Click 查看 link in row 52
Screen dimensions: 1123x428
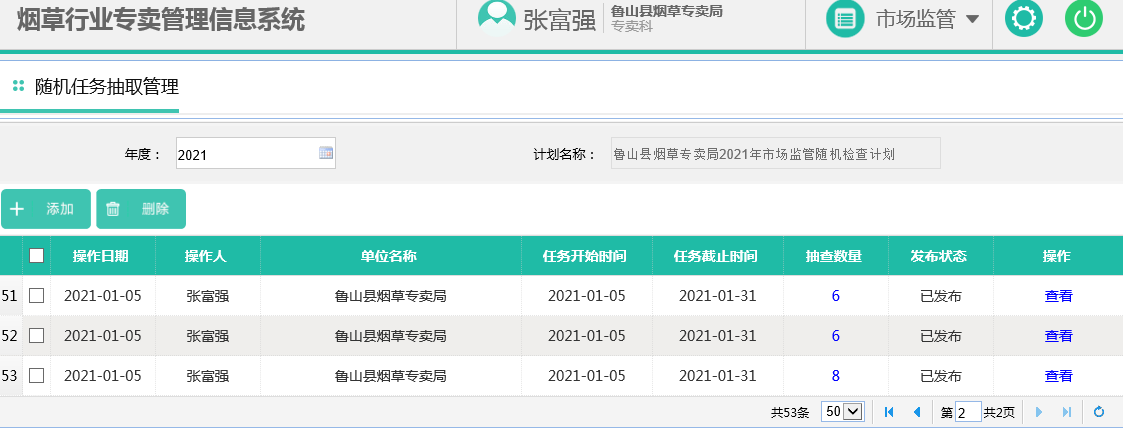(x=1059, y=336)
